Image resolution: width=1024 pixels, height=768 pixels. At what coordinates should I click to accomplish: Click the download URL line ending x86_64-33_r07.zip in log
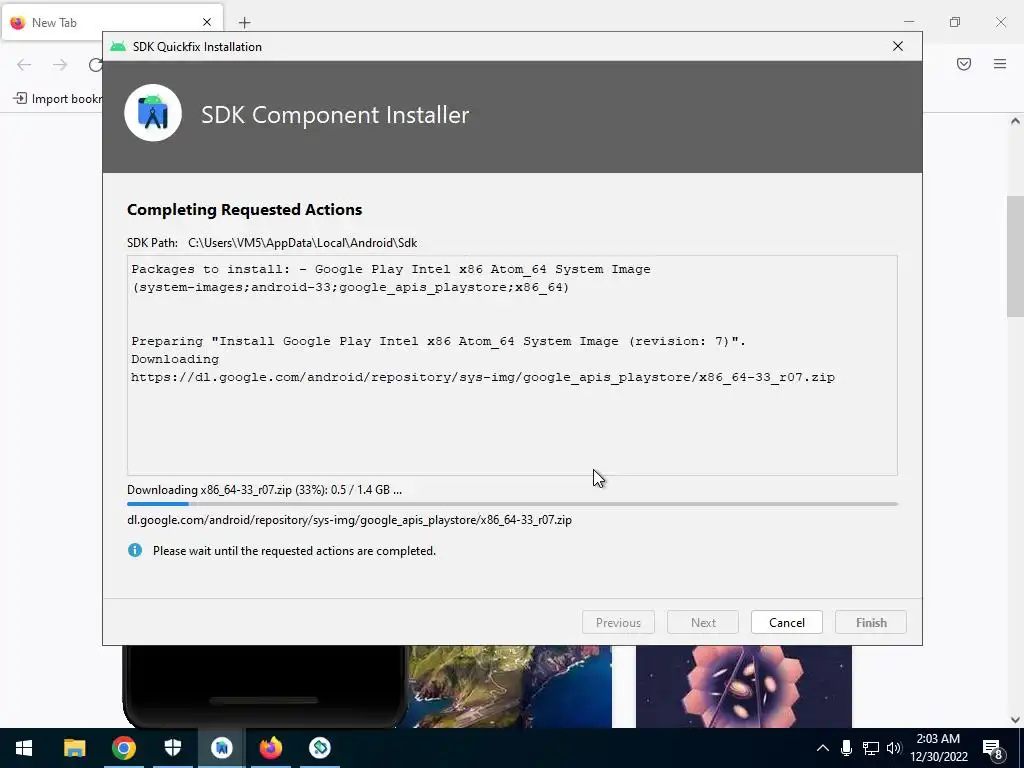(x=483, y=377)
